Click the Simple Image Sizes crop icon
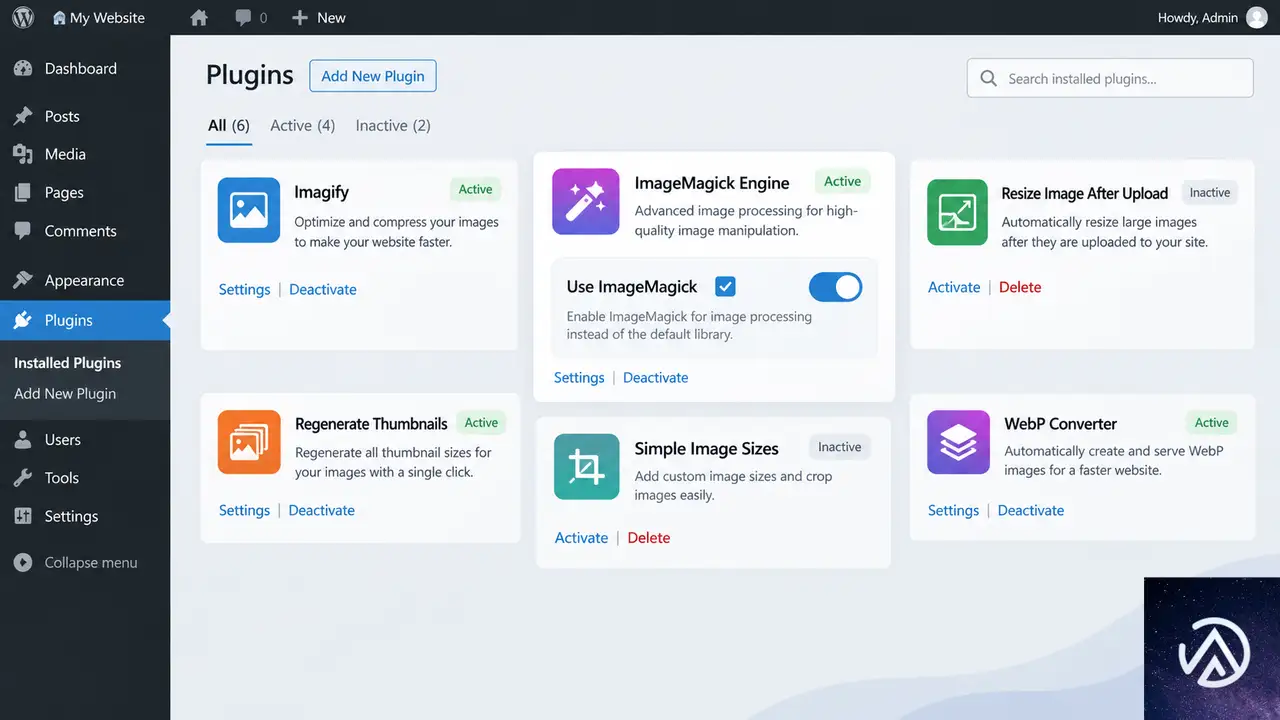Image resolution: width=1280 pixels, height=720 pixels. [x=587, y=467]
